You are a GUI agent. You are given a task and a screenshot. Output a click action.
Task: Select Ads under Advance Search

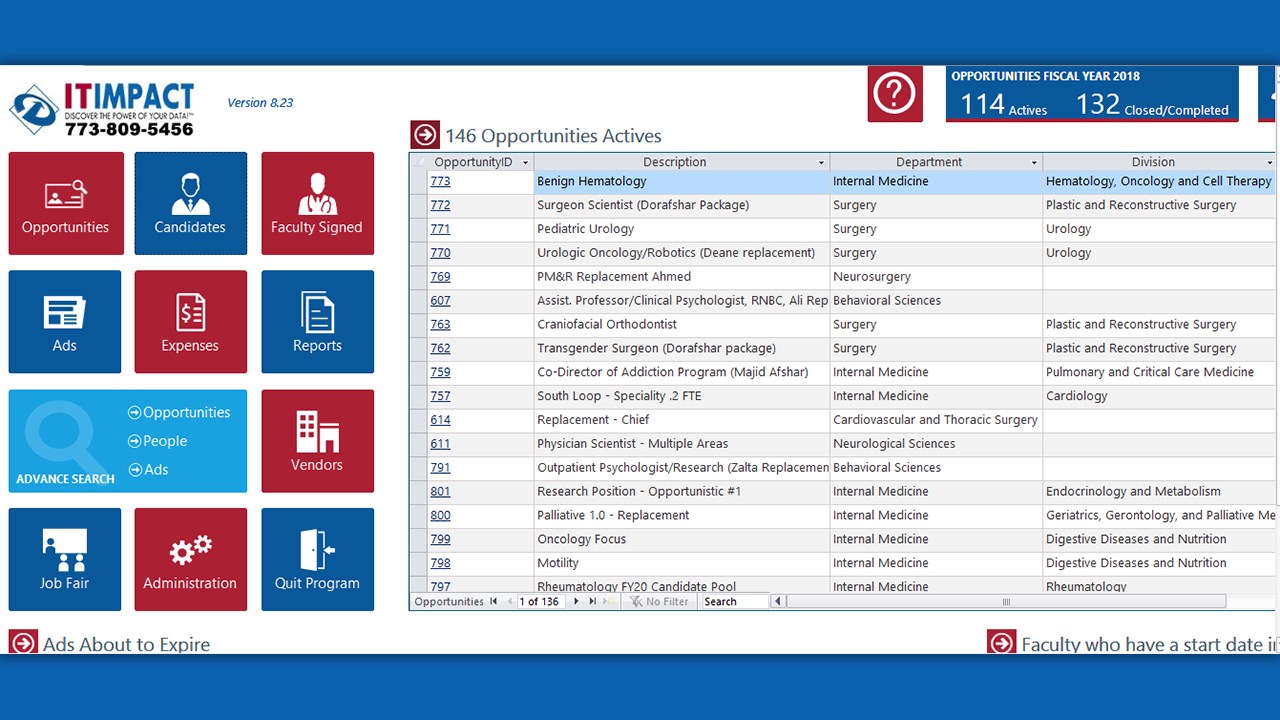click(x=148, y=469)
